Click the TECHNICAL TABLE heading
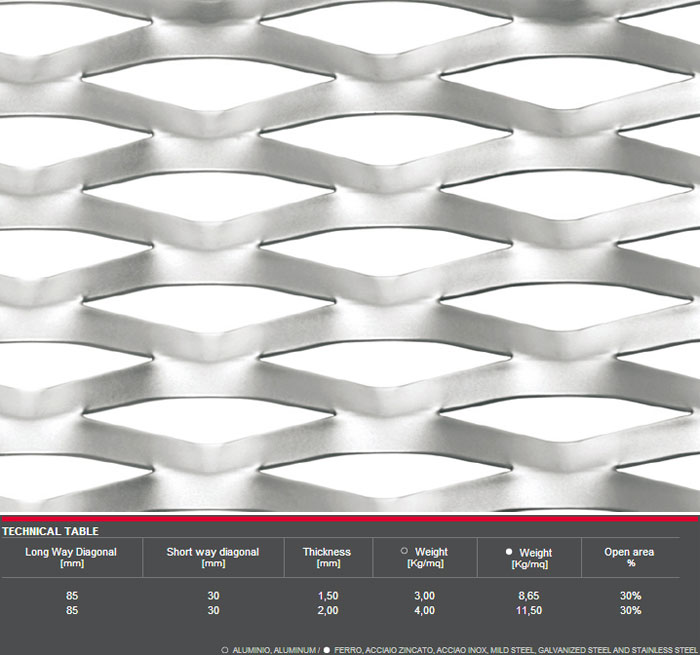Viewport: 700px width, 655px height. tap(50, 531)
